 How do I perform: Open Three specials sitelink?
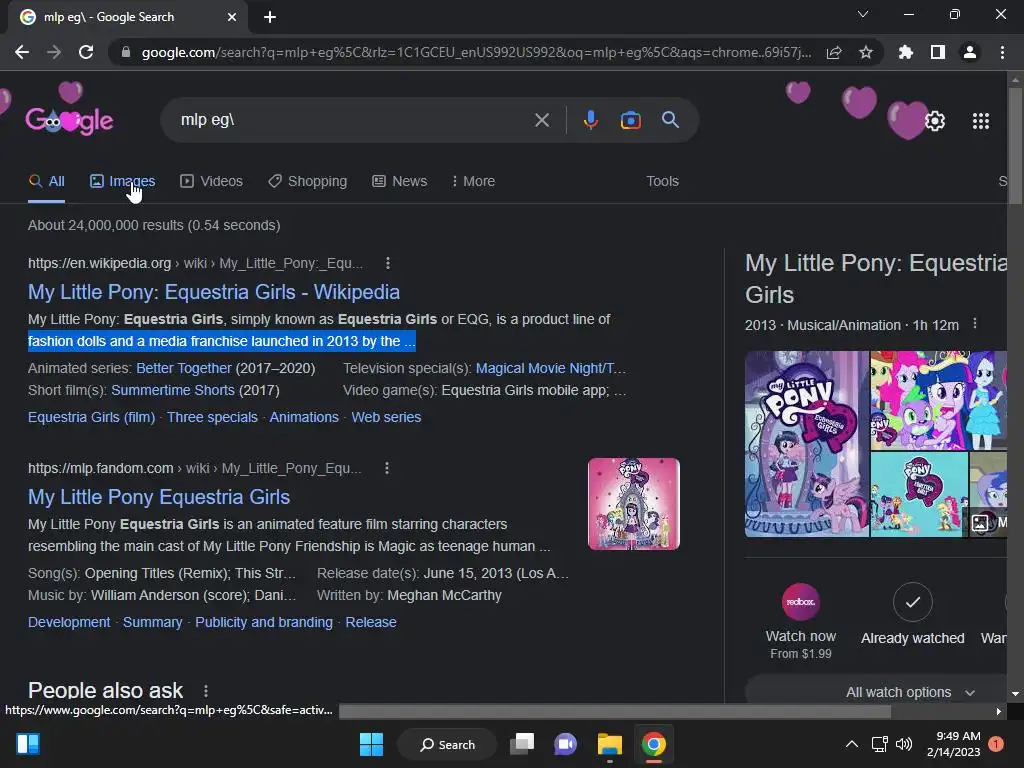click(x=212, y=417)
